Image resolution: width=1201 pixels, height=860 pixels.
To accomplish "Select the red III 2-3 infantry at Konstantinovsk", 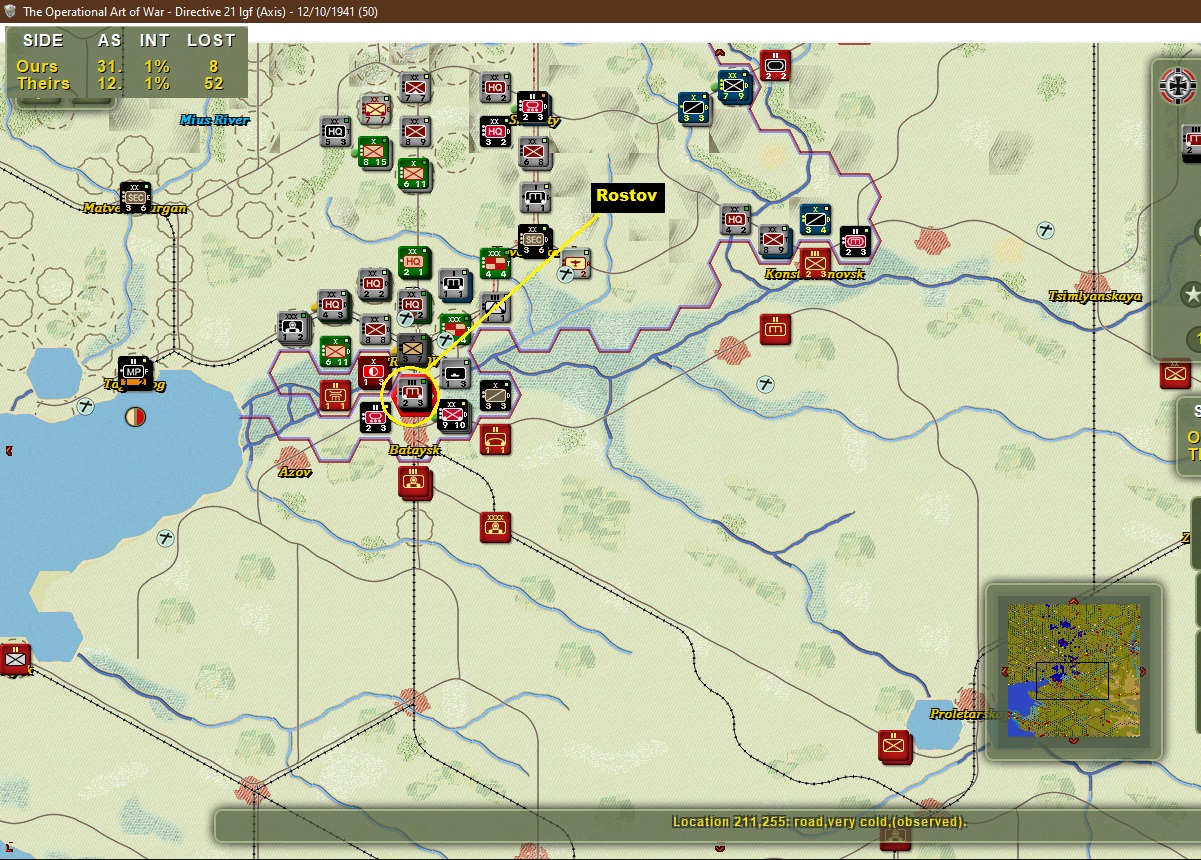I will (815, 263).
